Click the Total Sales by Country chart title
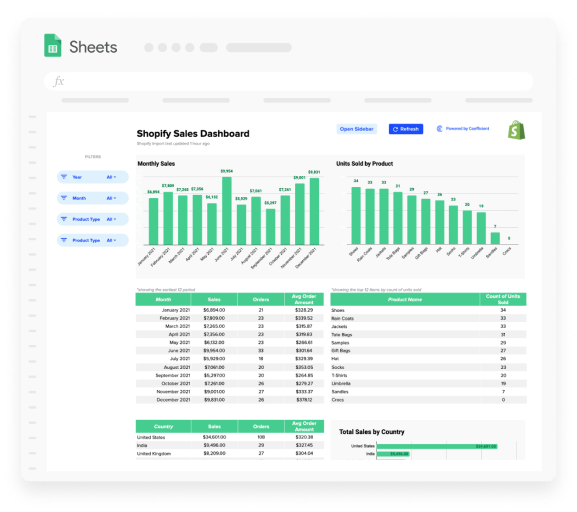This screenshot has width=577, height=512. tap(372, 431)
